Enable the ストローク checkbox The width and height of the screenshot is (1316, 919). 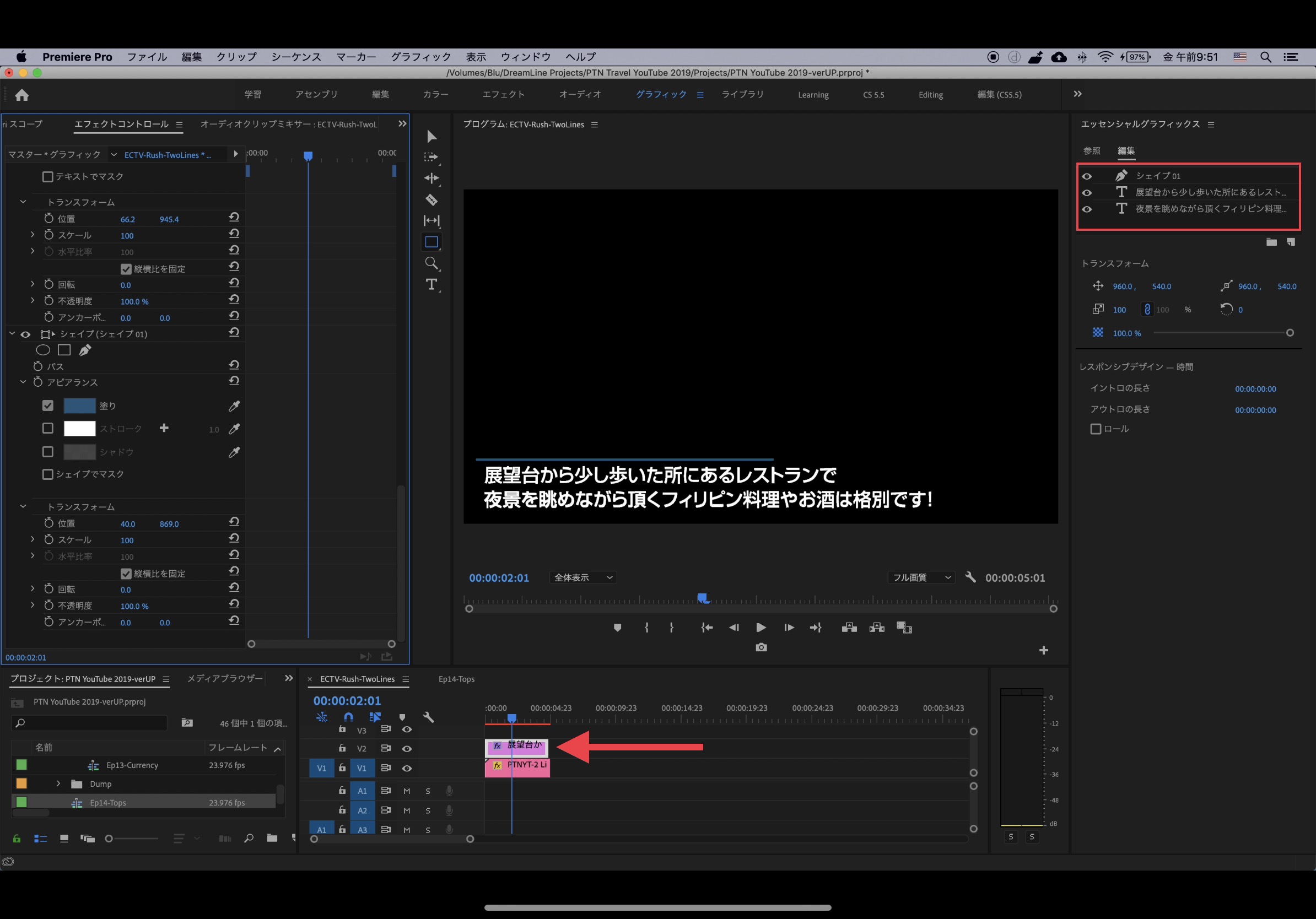[48, 429]
